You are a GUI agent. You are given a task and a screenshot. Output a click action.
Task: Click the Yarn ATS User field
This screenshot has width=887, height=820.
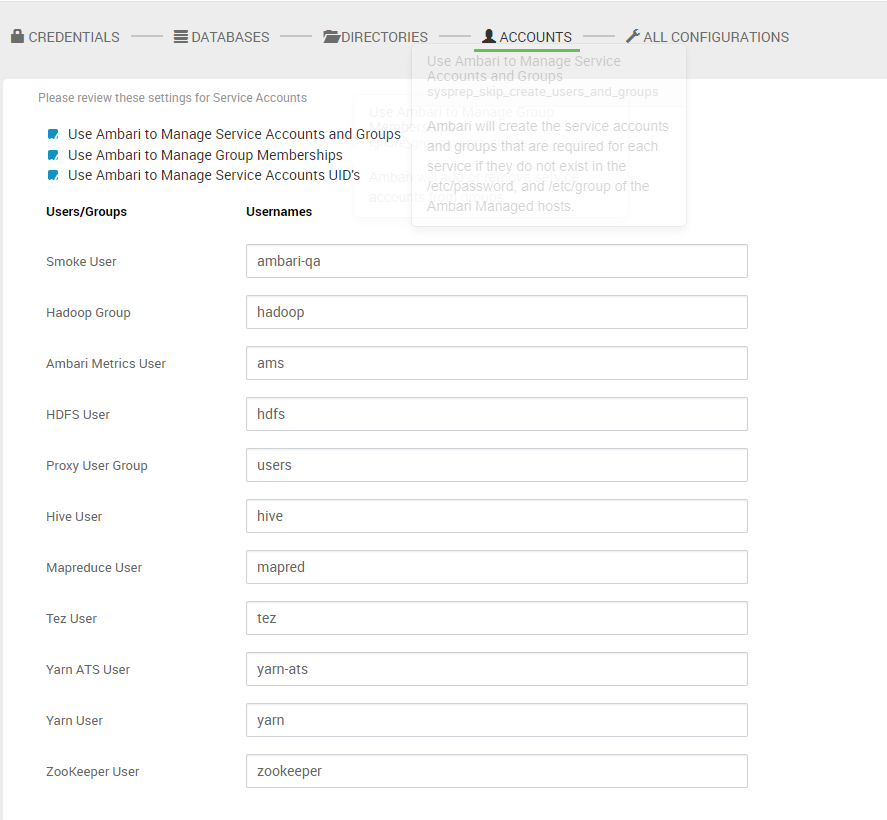click(x=497, y=669)
